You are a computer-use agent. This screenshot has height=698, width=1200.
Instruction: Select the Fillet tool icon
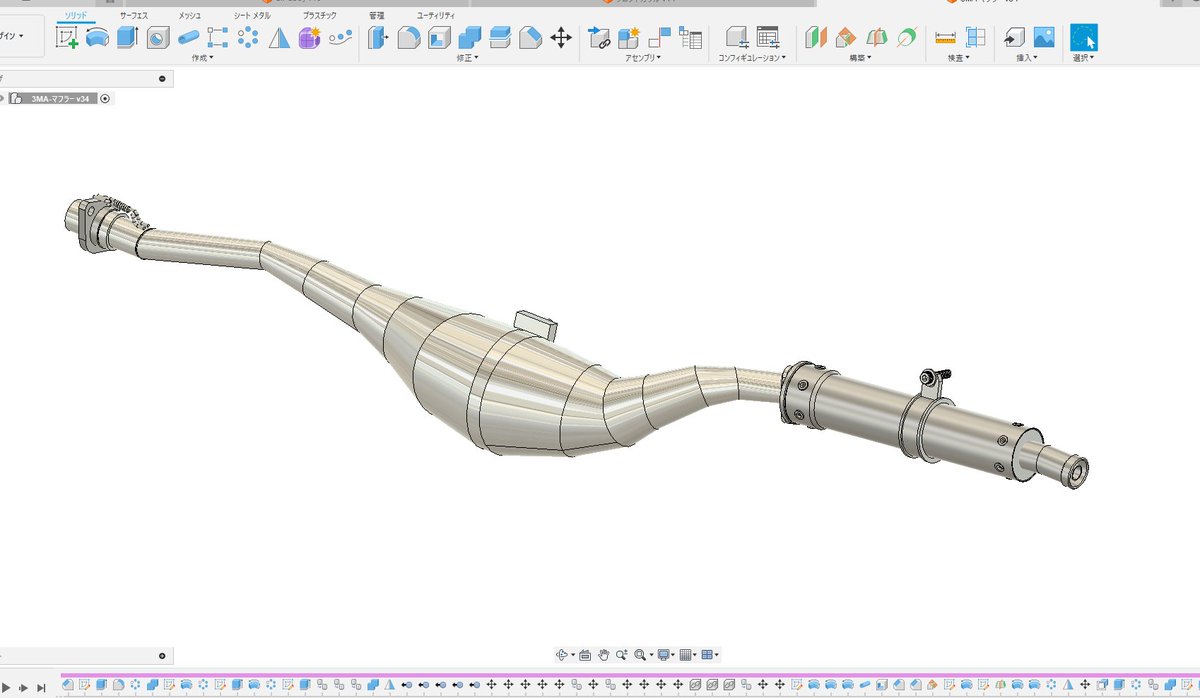(408, 38)
